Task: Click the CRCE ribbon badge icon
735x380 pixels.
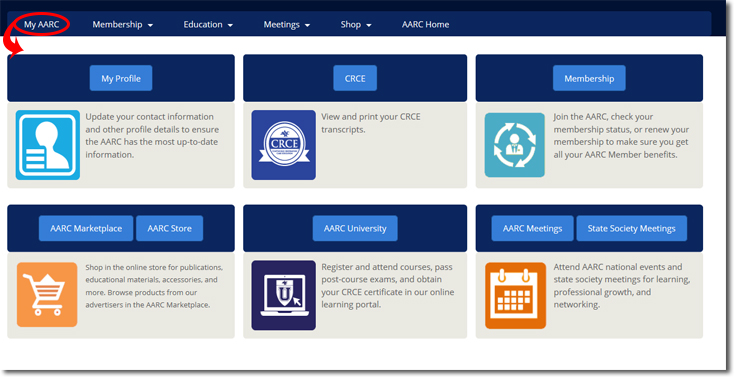Action: click(x=284, y=145)
